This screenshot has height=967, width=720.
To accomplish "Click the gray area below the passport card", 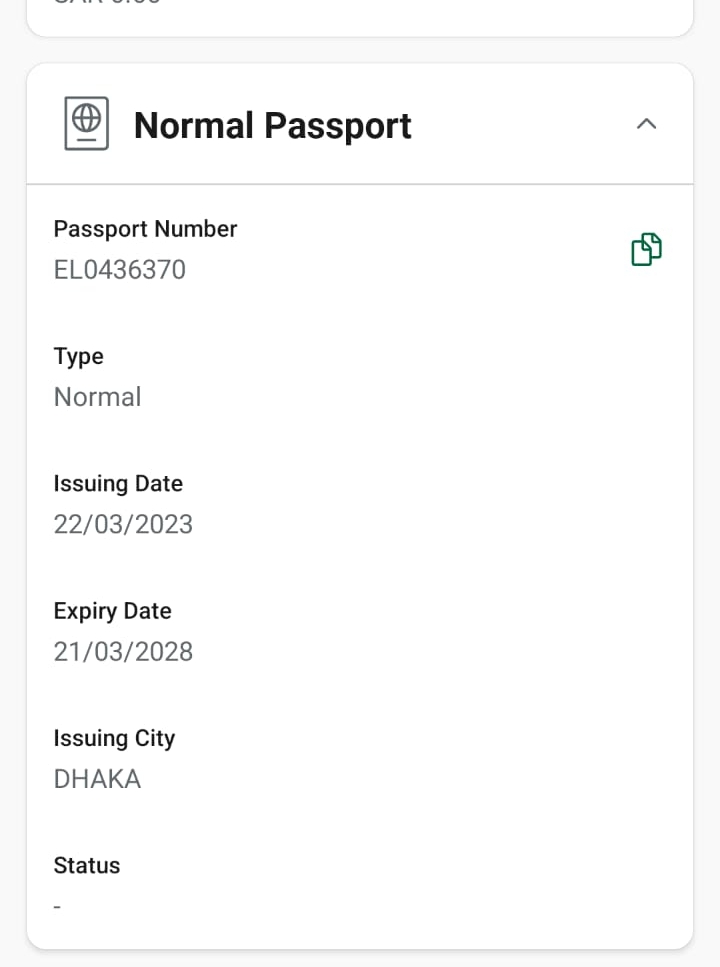I will click(360, 958).
